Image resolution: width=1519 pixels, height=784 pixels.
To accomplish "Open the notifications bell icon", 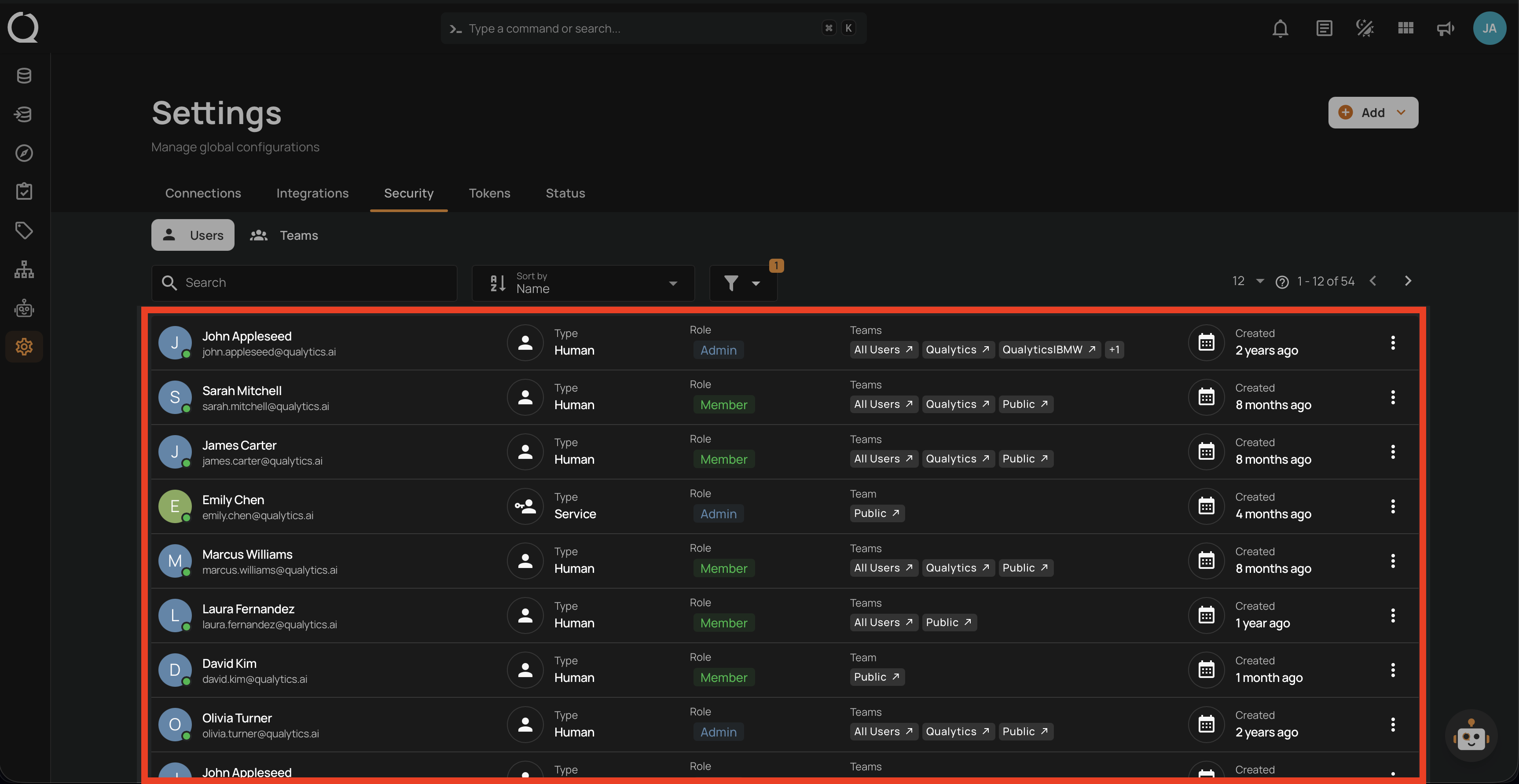I will pos(1280,28).
